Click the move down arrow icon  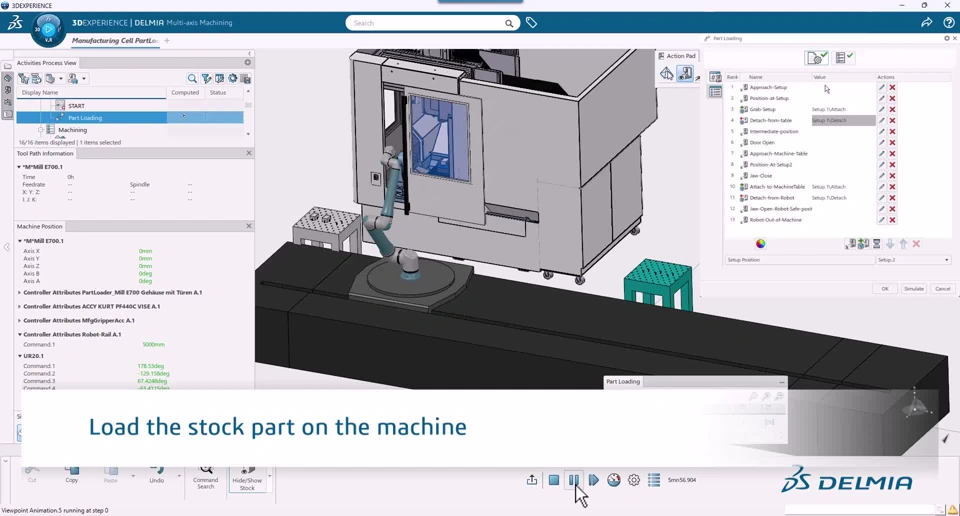(x=890, y=244)
